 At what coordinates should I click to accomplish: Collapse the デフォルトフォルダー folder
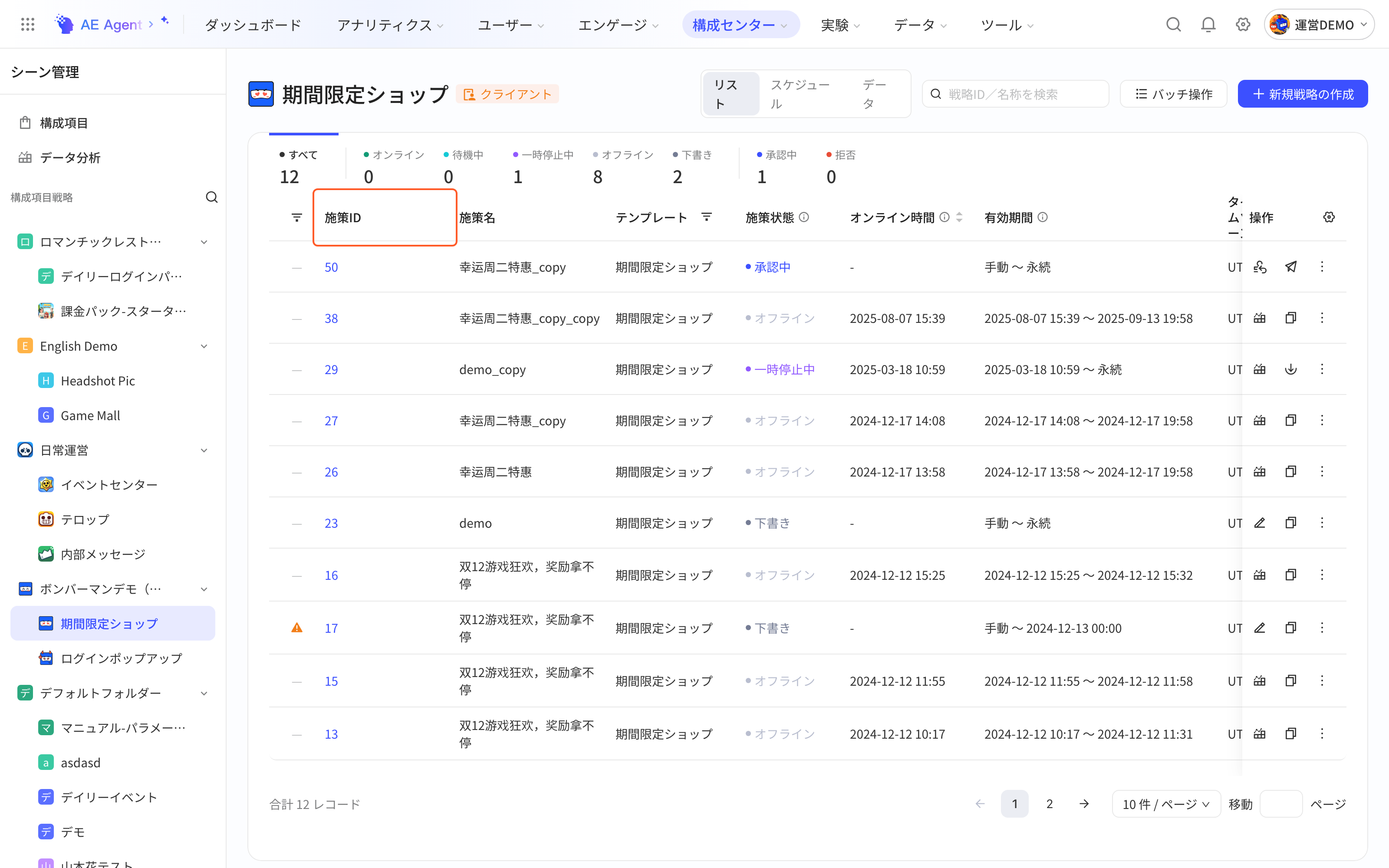click(x=204, y=693)
